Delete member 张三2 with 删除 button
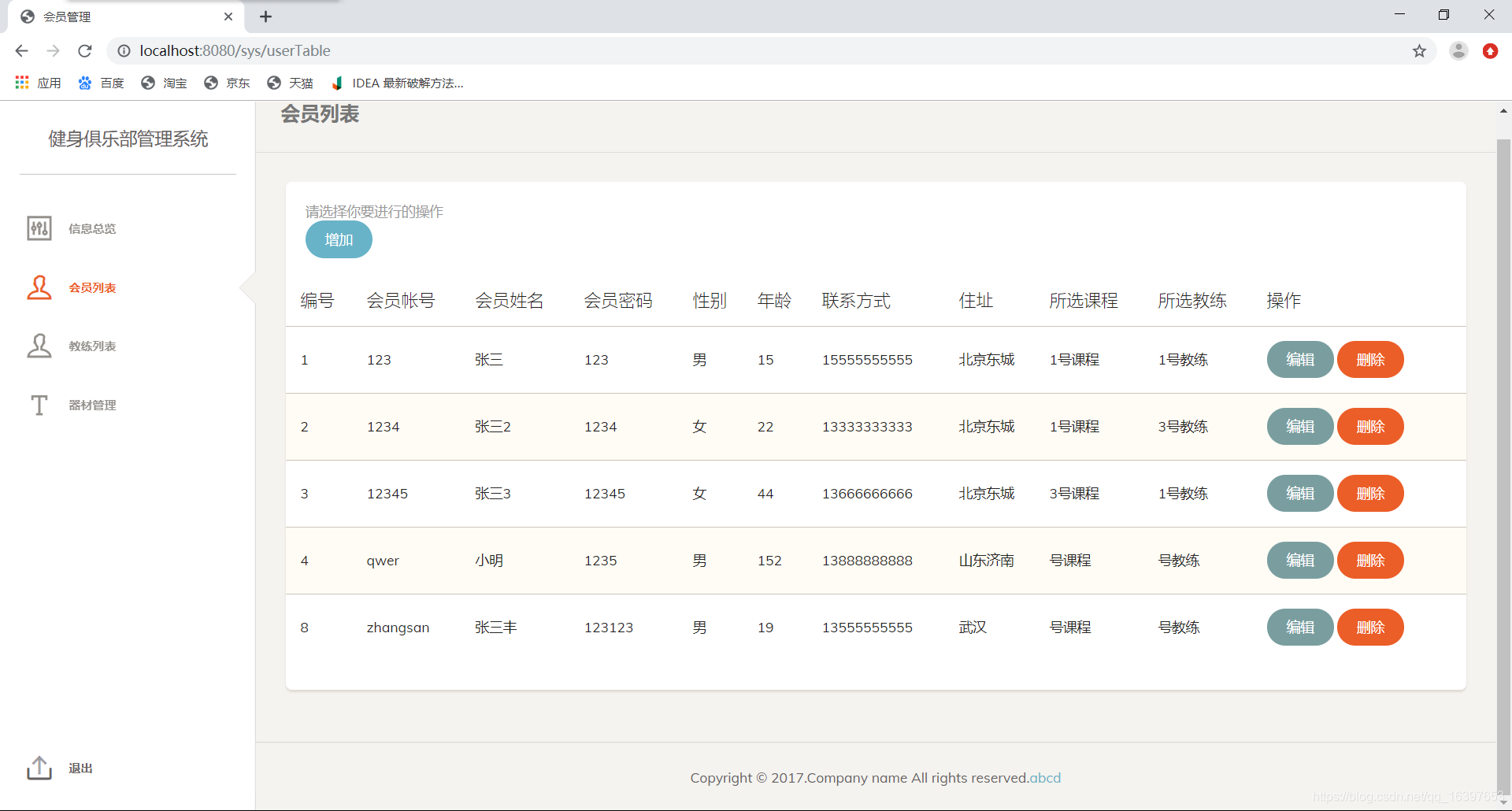The height and width of the screenshot is (811, 1512). coord(1370,427)
